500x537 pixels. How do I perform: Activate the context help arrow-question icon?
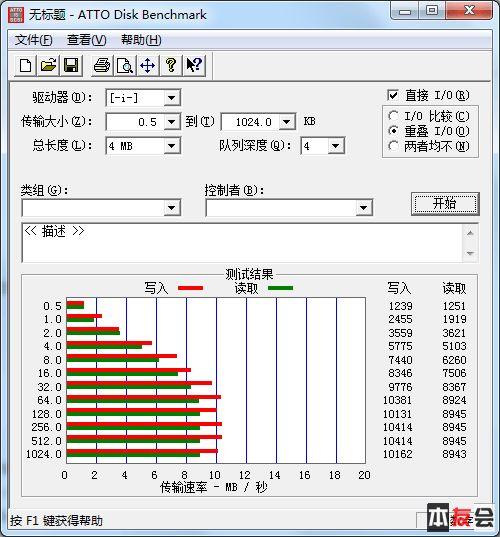tap(194, 65)
